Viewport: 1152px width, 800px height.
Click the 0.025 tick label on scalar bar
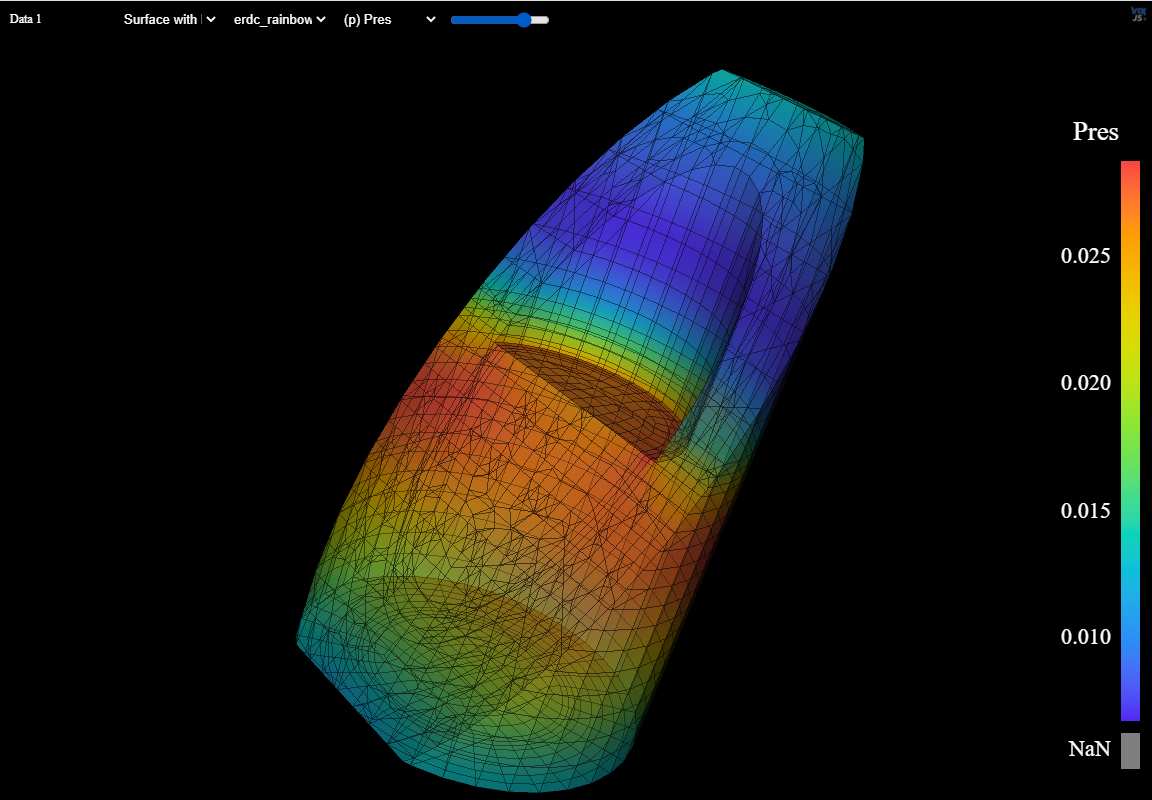point(1085,256)
